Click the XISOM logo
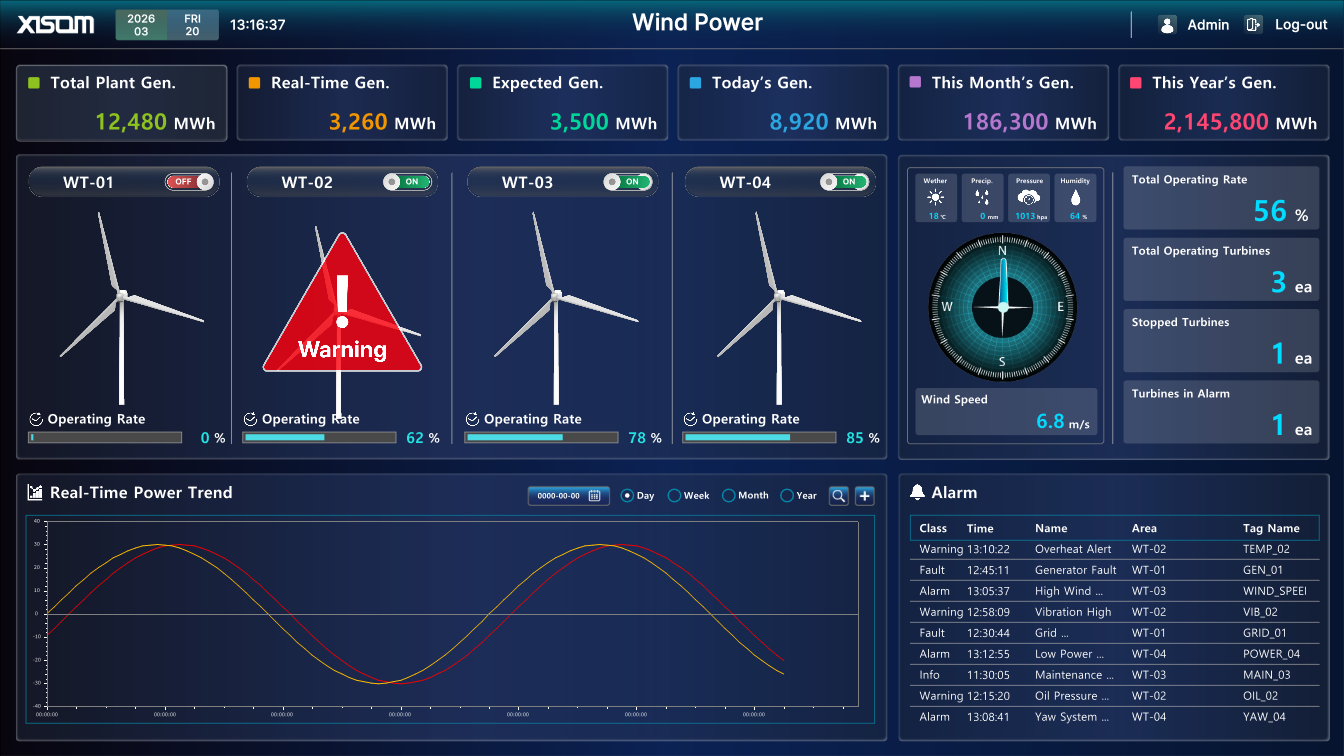This screenshot has width=1344, height=756. [55, 24]
